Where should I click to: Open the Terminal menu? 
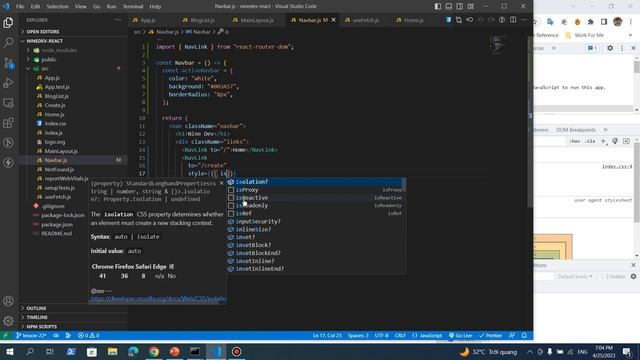point(133,6)
